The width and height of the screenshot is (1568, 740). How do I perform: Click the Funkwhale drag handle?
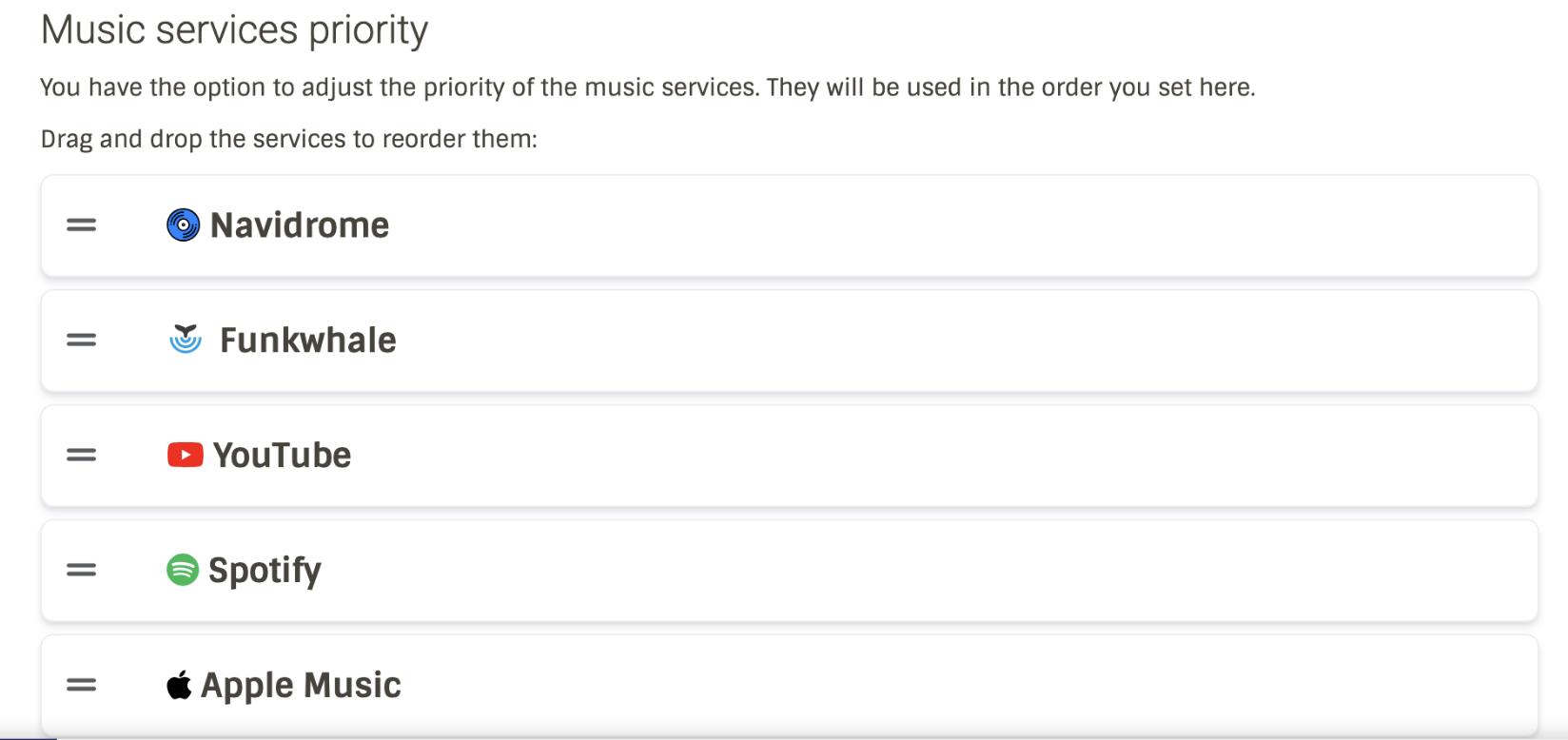pyautogui.click(x=81, y=340)
